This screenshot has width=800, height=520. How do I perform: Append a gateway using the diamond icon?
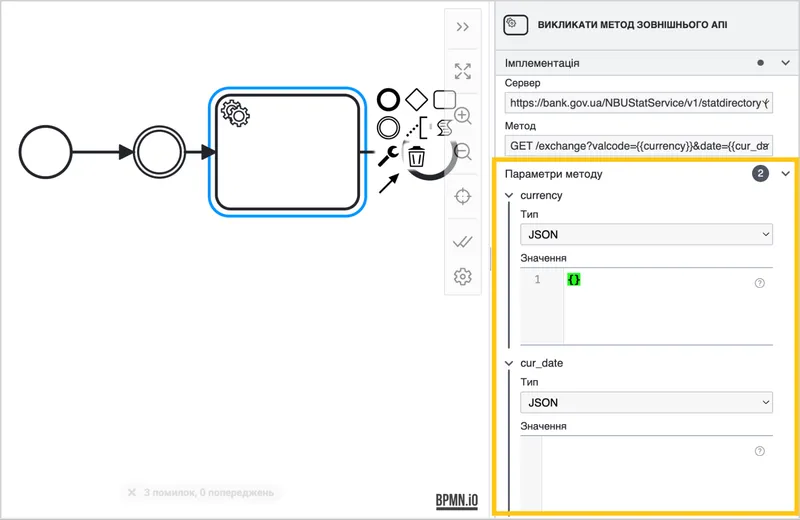[416, 100]
